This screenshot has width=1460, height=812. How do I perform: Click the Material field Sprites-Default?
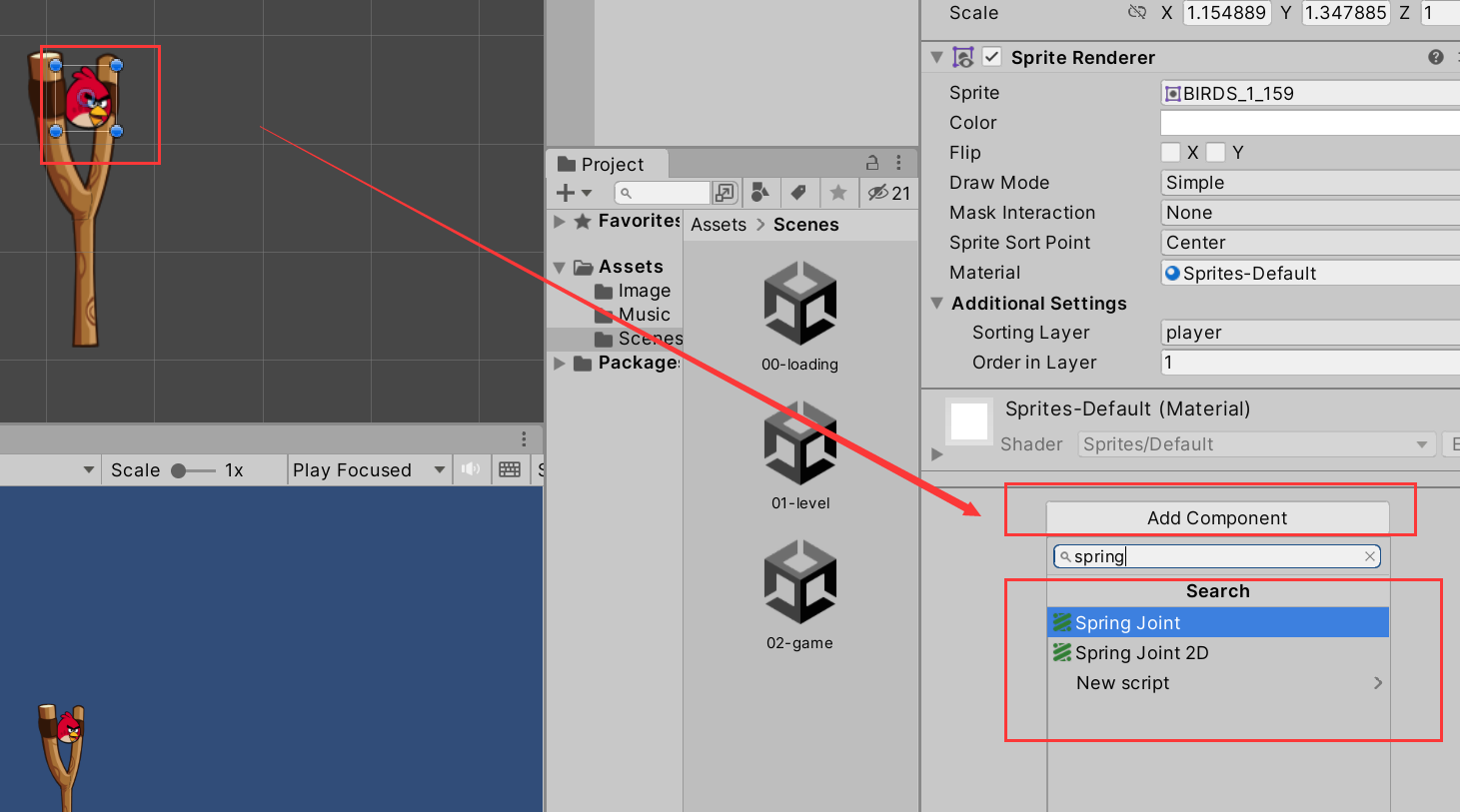point(1310,273)
